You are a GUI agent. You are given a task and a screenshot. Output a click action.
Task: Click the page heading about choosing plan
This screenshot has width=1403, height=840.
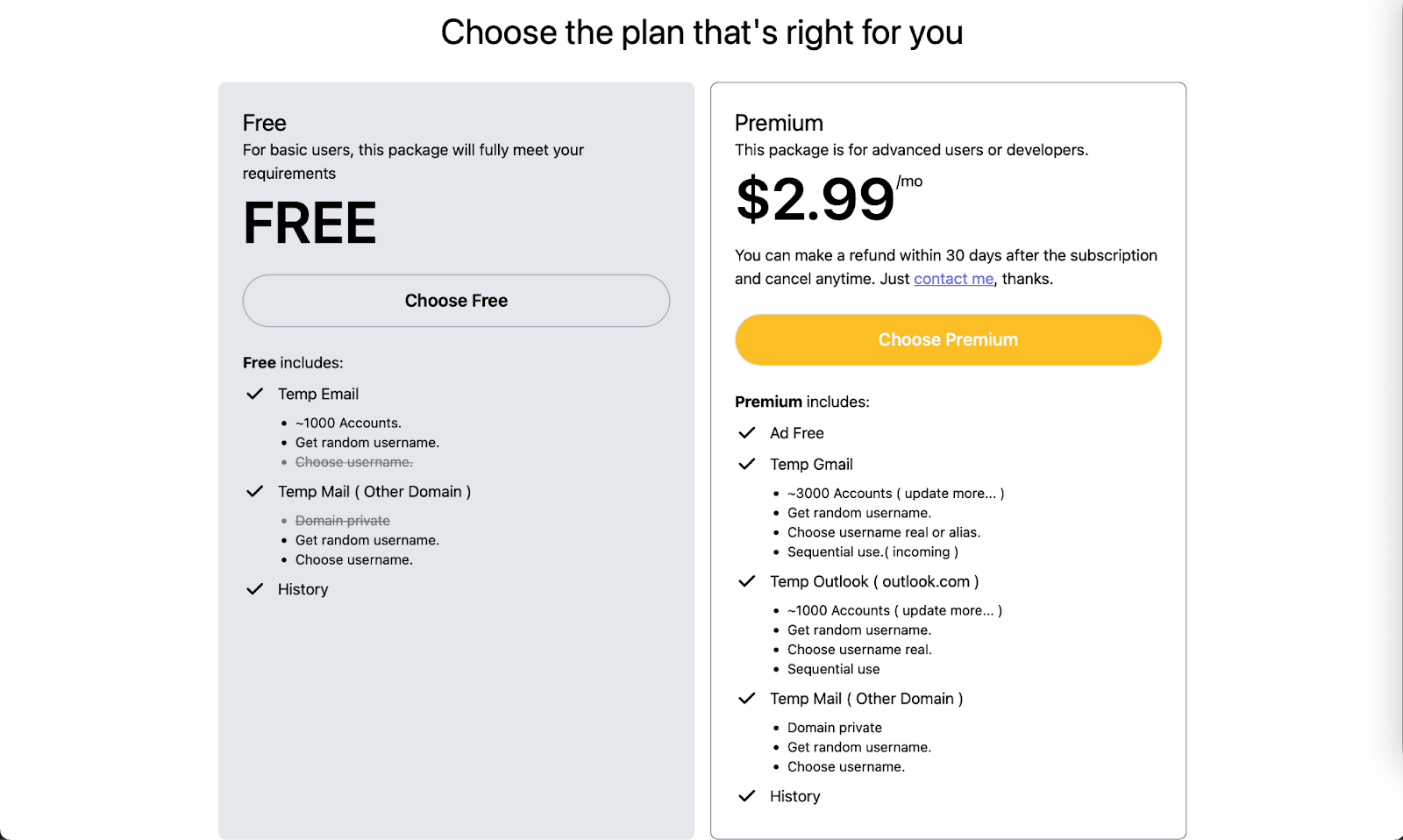pos(701,33)
